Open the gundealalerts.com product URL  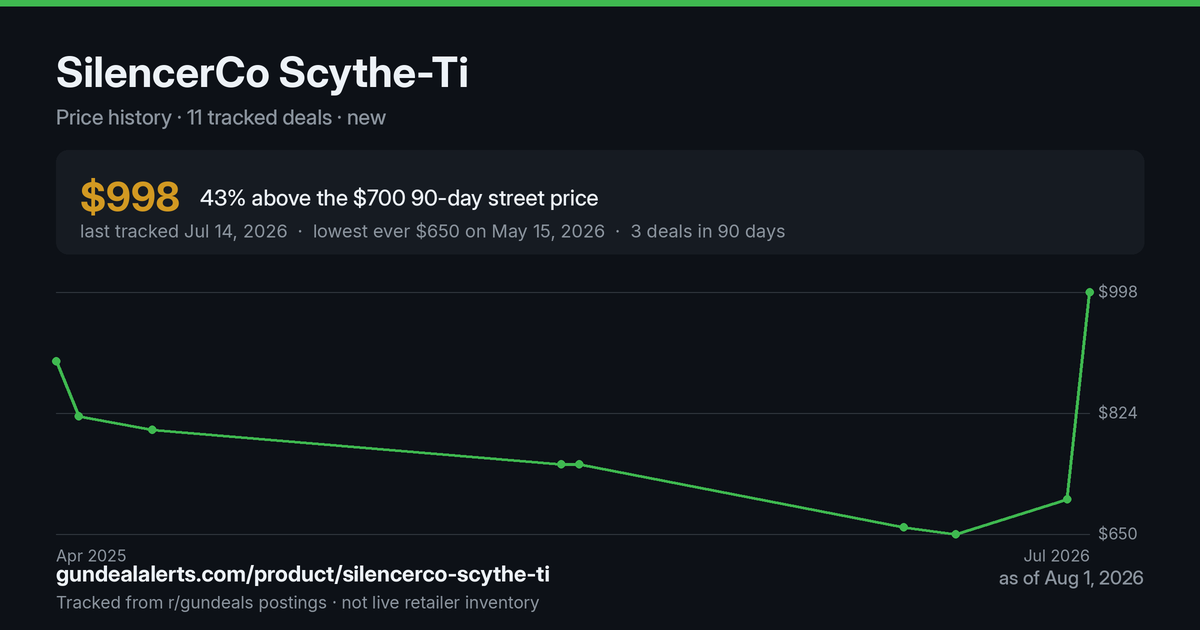(303, 575)
